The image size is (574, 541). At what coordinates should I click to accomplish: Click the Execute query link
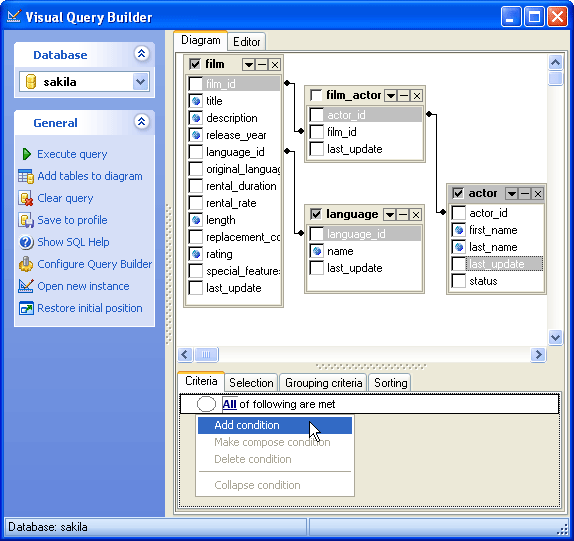click(x=72, y=154)
